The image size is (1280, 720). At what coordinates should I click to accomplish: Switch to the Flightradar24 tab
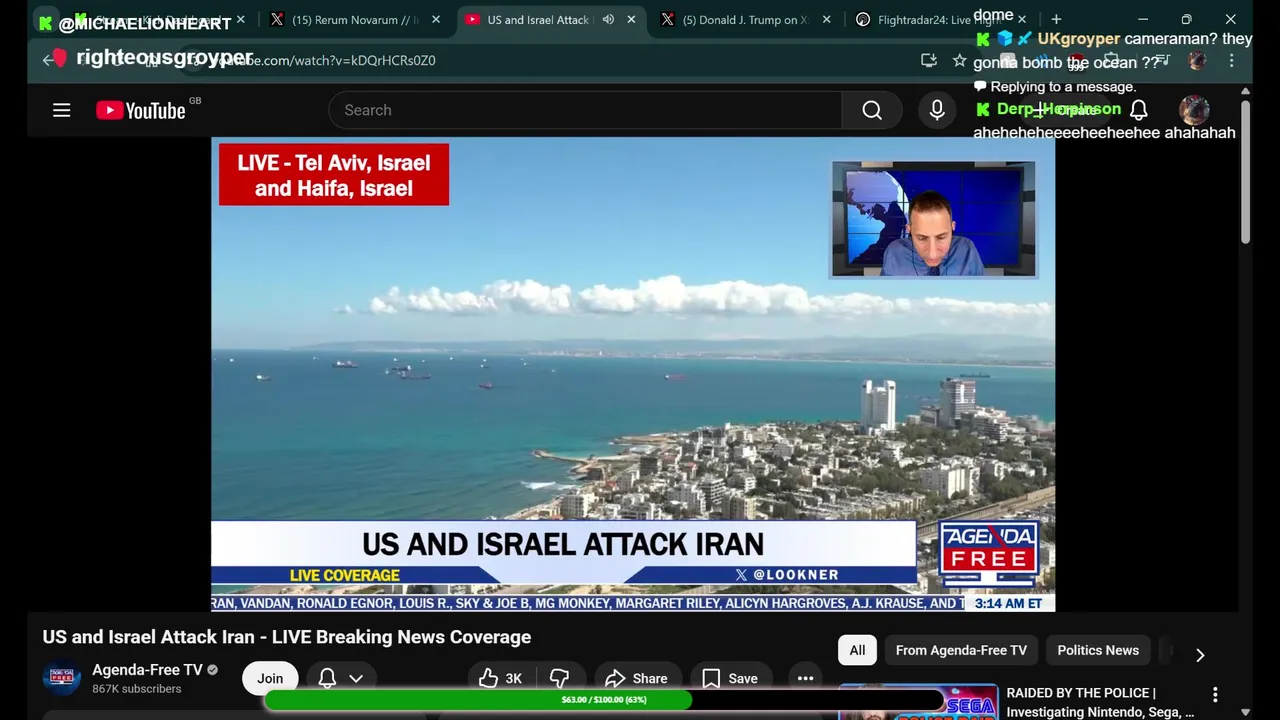click(x=940, y=19)
